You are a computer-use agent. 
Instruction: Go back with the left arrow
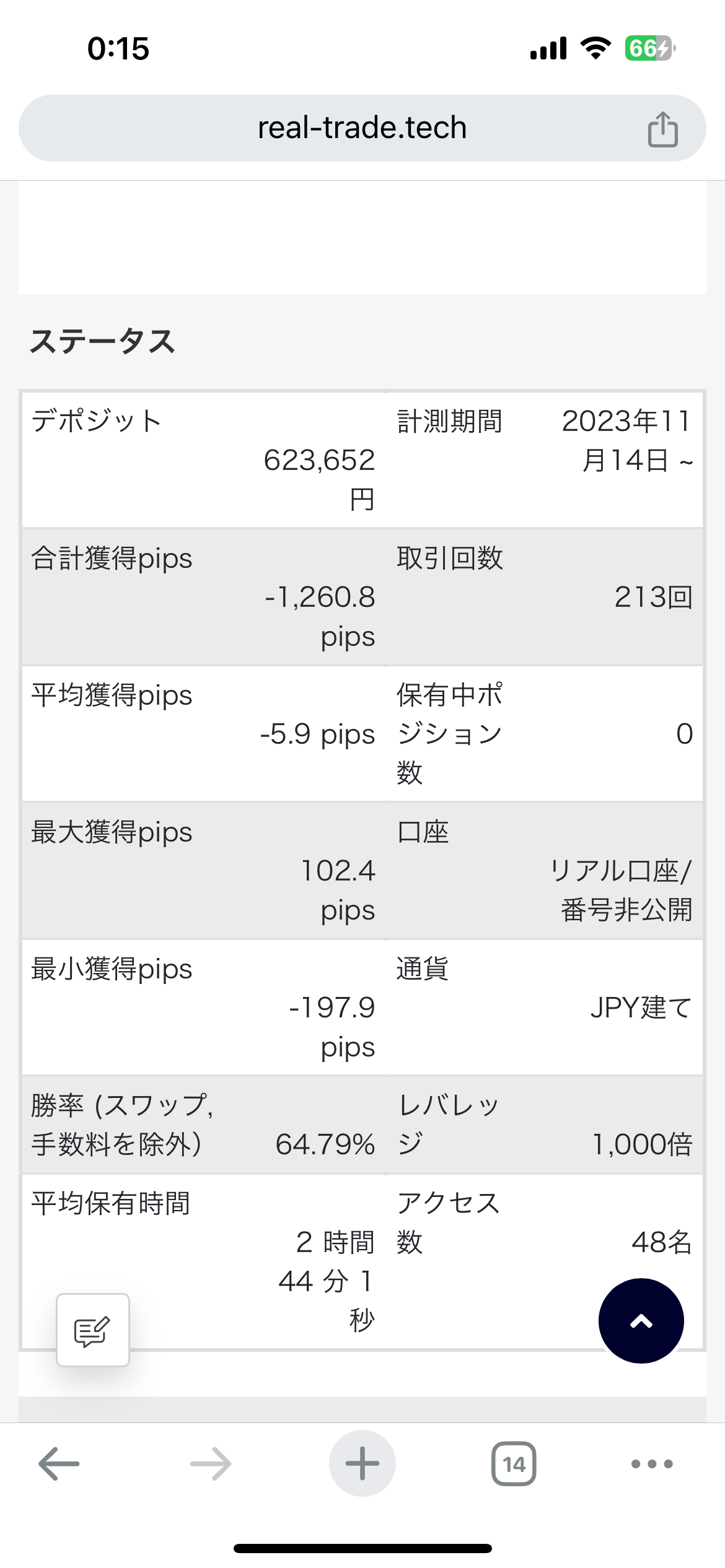(59, 1463)
